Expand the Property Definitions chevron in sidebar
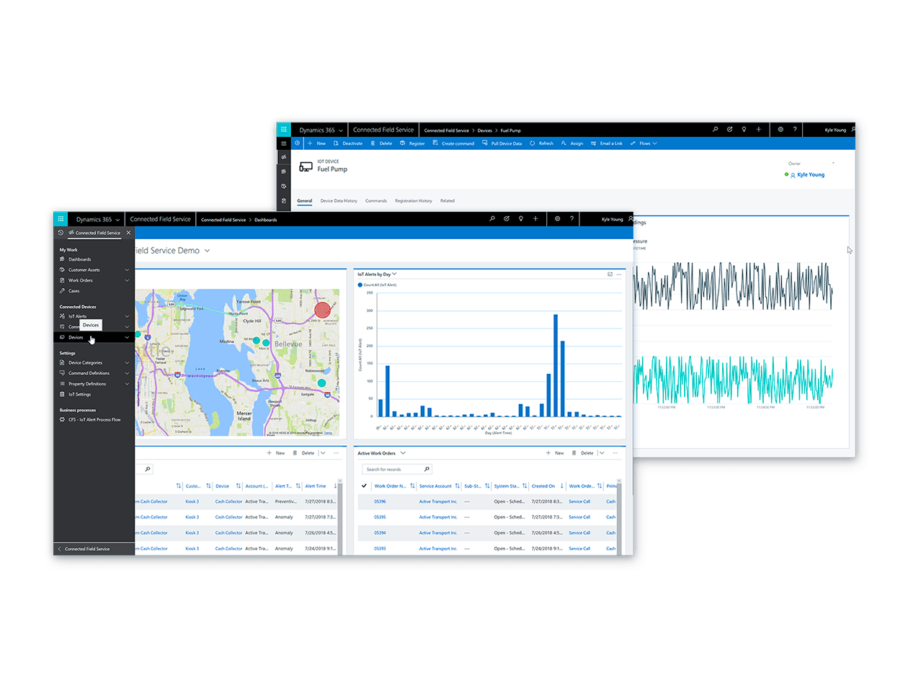 tap(127, 383)
